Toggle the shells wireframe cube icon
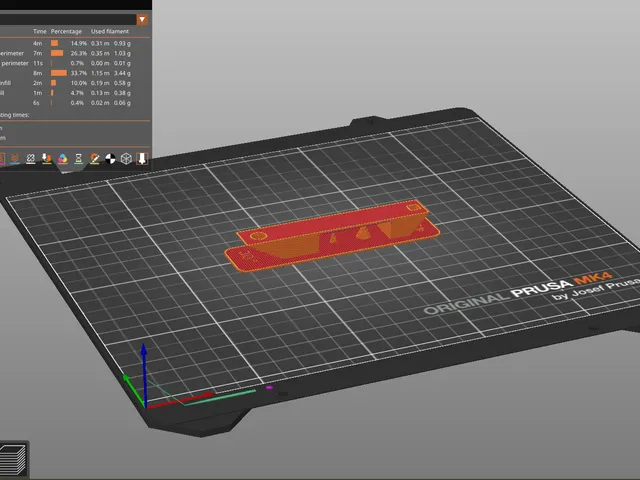The height and width of the screenshot is (480, 640). point(126,158)
